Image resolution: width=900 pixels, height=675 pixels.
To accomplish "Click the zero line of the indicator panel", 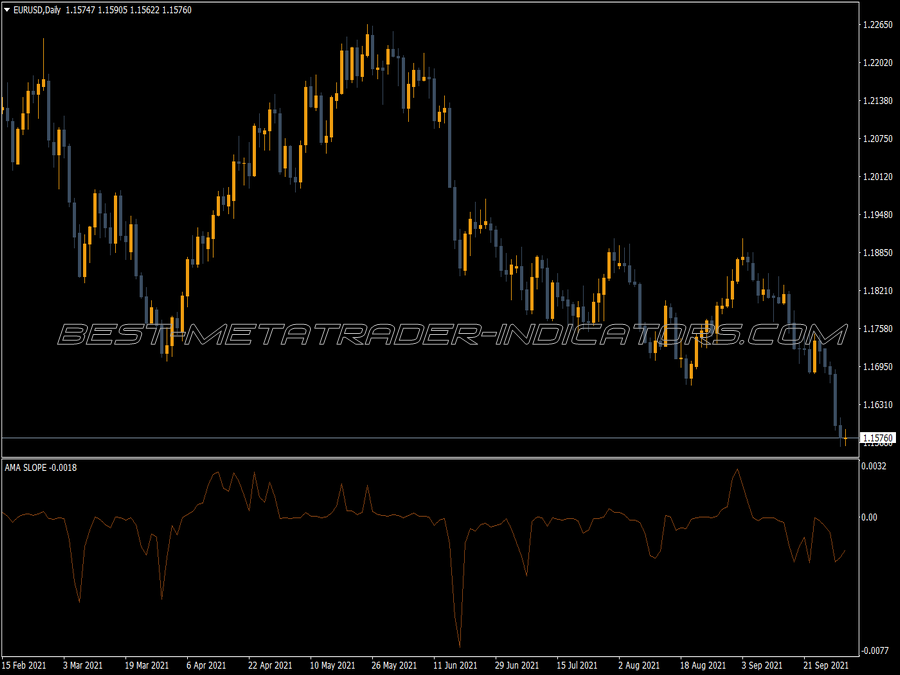I will tap(450, 518).
